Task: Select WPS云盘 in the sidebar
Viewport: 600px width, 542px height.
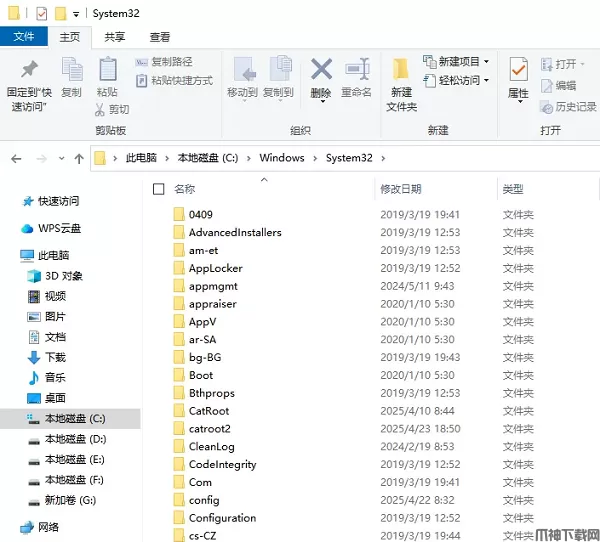Action: point(51,229)
